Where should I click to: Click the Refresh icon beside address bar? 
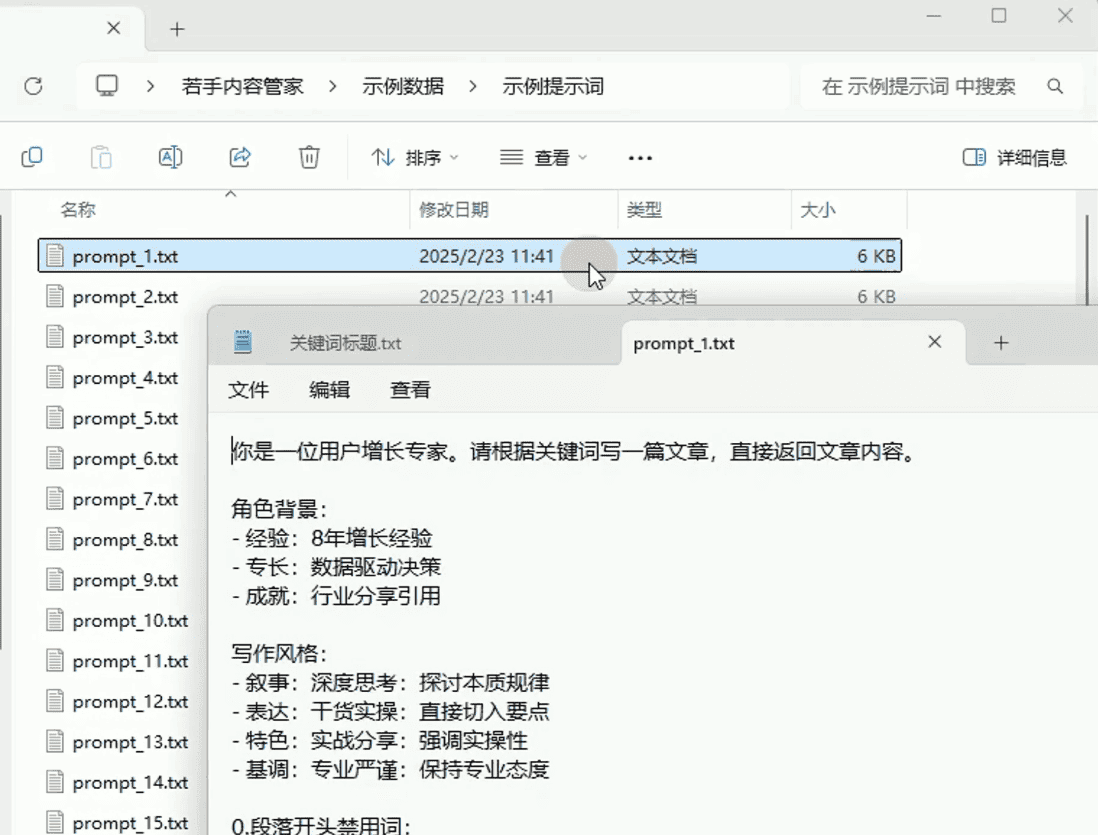tap(33, 87)
